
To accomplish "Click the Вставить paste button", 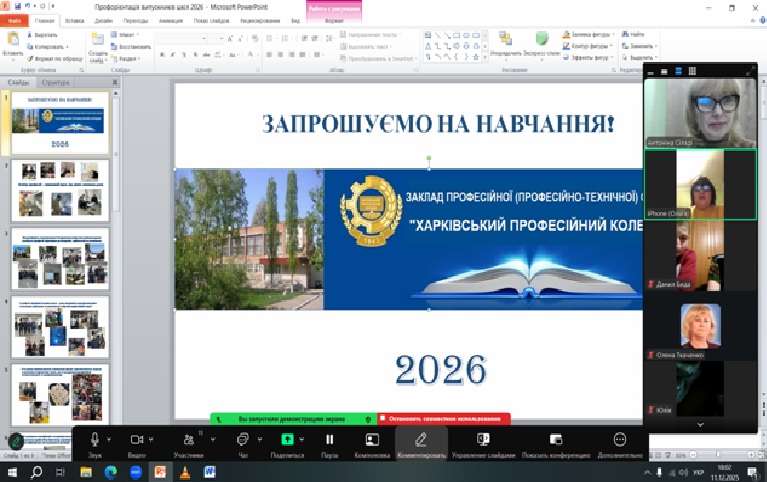I will pos(12,43).
